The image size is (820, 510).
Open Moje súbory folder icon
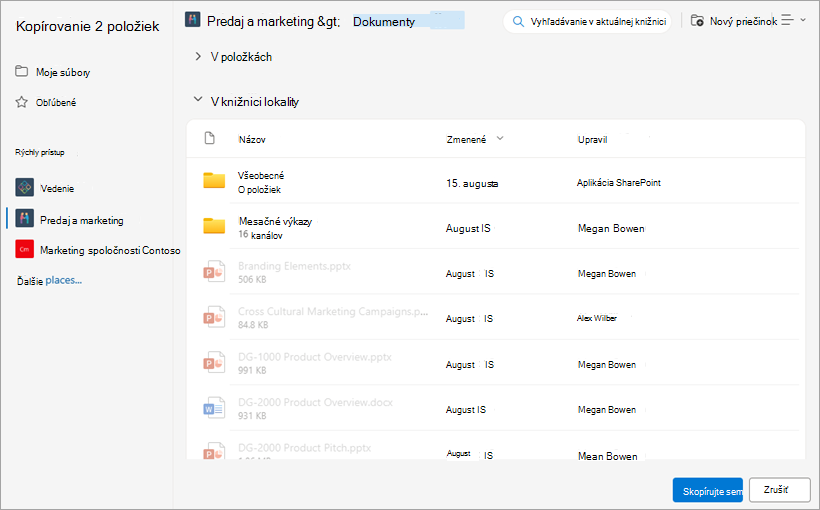point(21,71)
